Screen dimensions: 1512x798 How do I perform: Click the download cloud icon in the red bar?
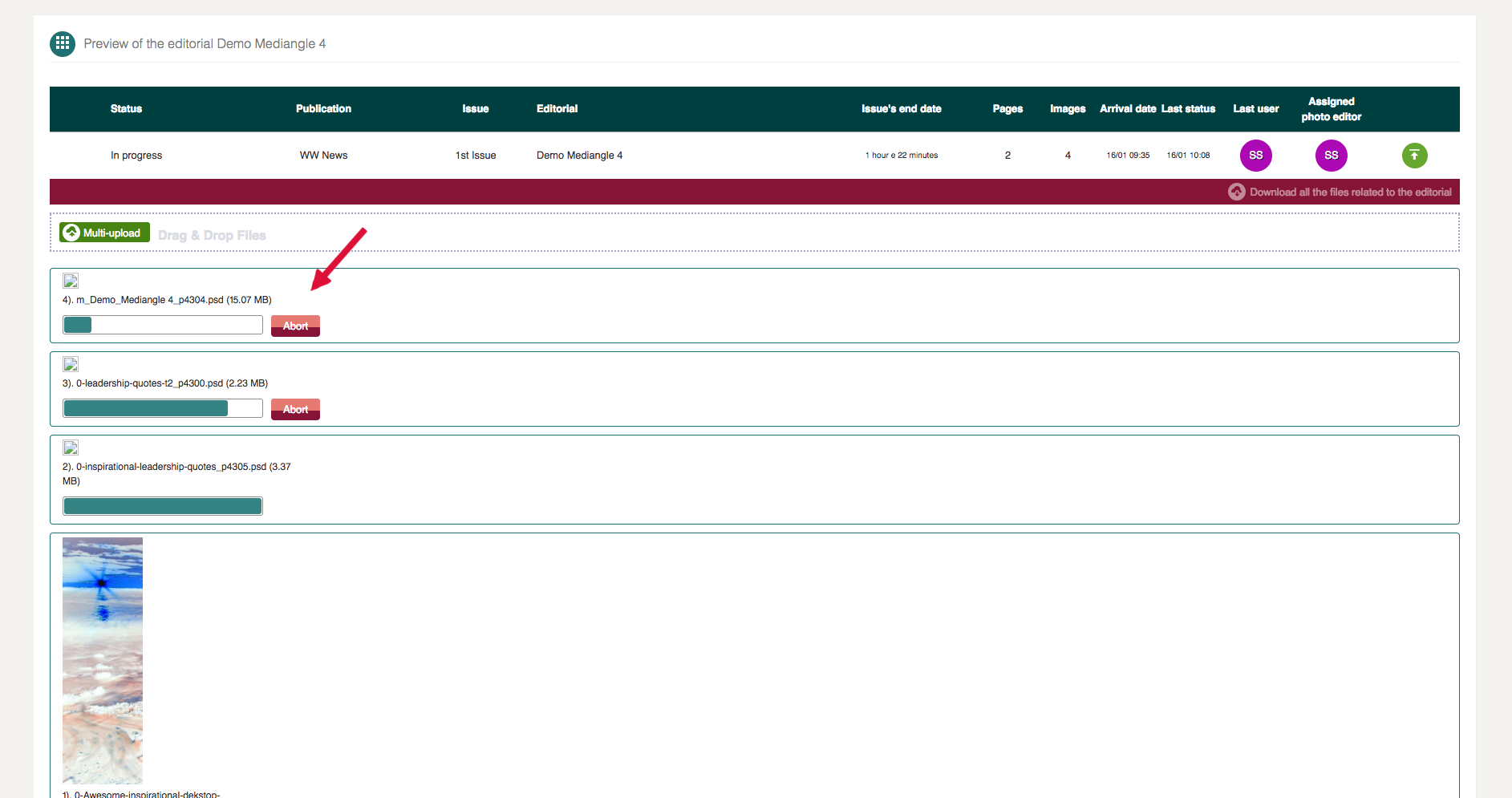1236,192
